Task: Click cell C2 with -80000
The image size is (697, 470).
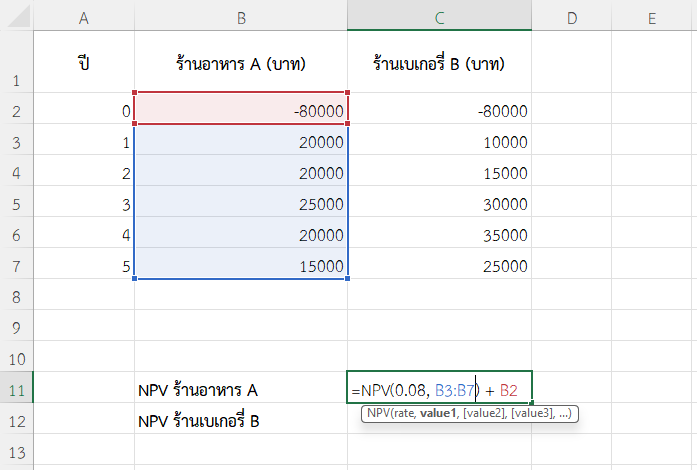Action: 439,108
